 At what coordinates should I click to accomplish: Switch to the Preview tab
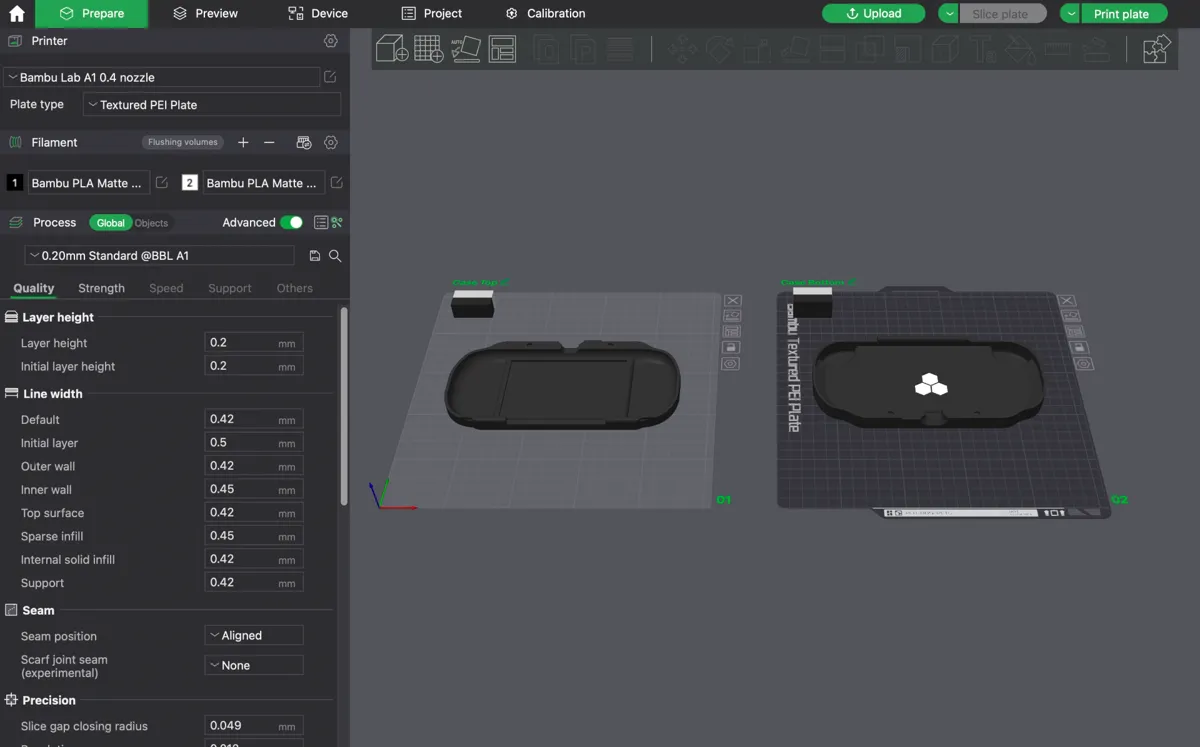click(x=206, y=14)
